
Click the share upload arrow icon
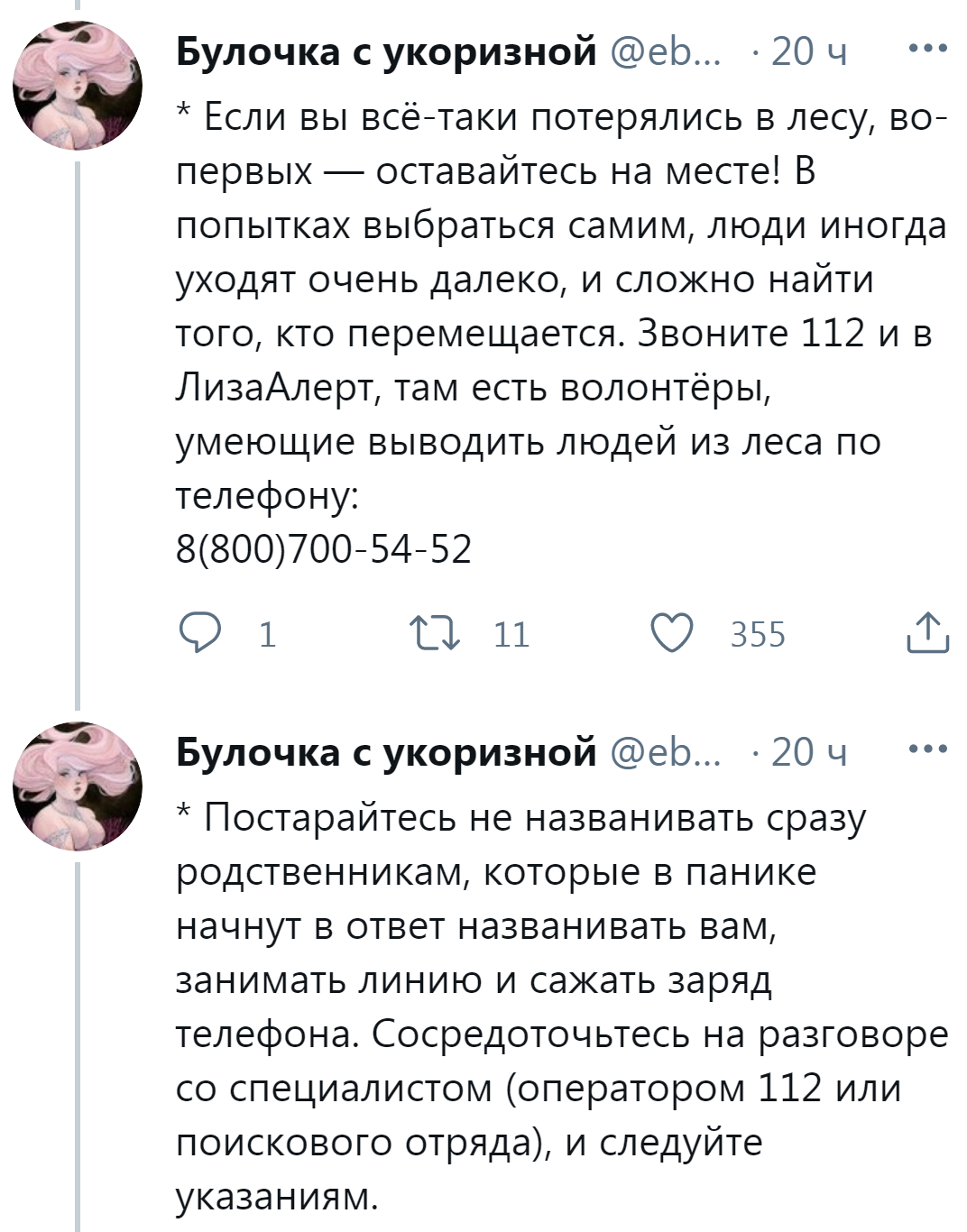point(926,633)
